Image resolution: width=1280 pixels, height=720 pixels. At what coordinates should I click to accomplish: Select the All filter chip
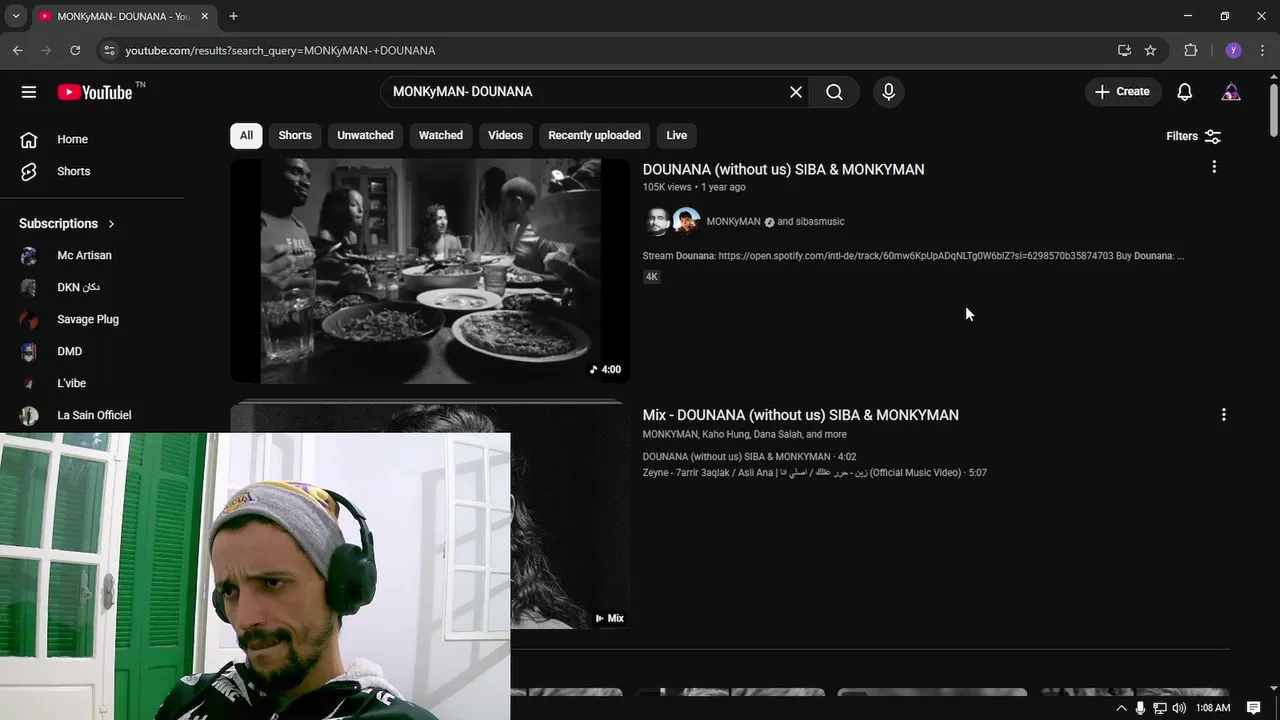coord(246,135)
